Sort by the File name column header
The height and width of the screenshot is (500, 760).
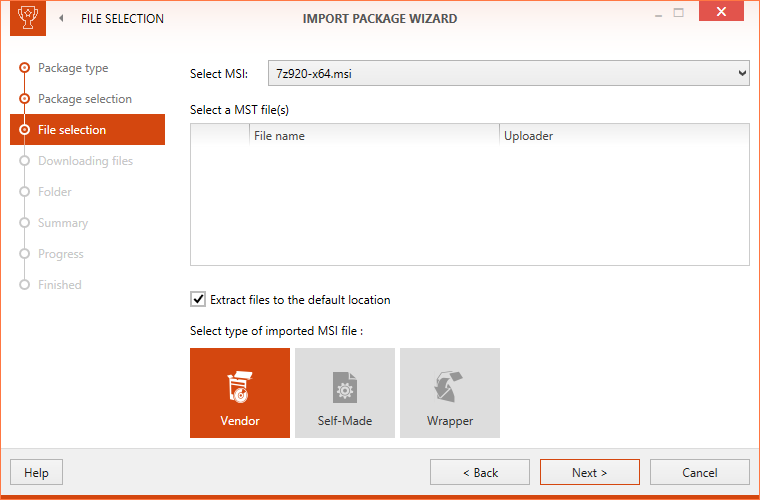pos(374,136)
